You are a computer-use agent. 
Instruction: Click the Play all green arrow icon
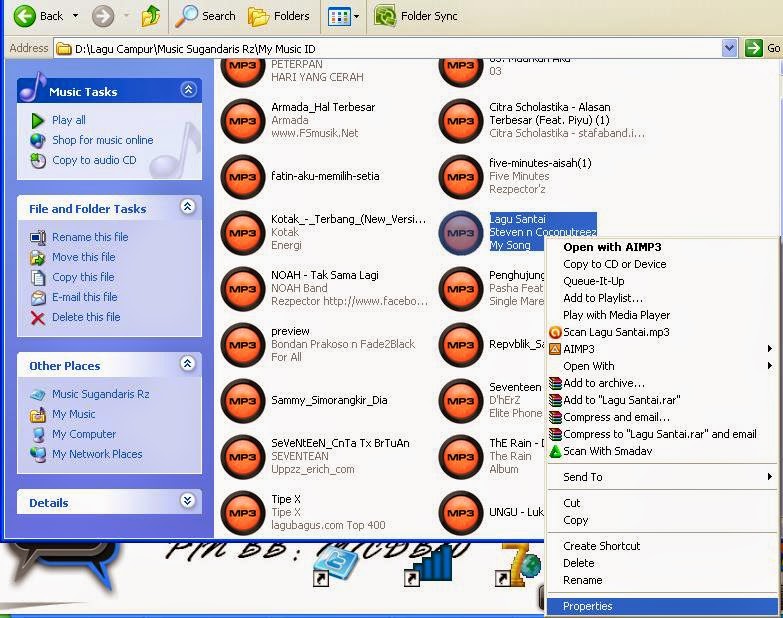[37, 120]
